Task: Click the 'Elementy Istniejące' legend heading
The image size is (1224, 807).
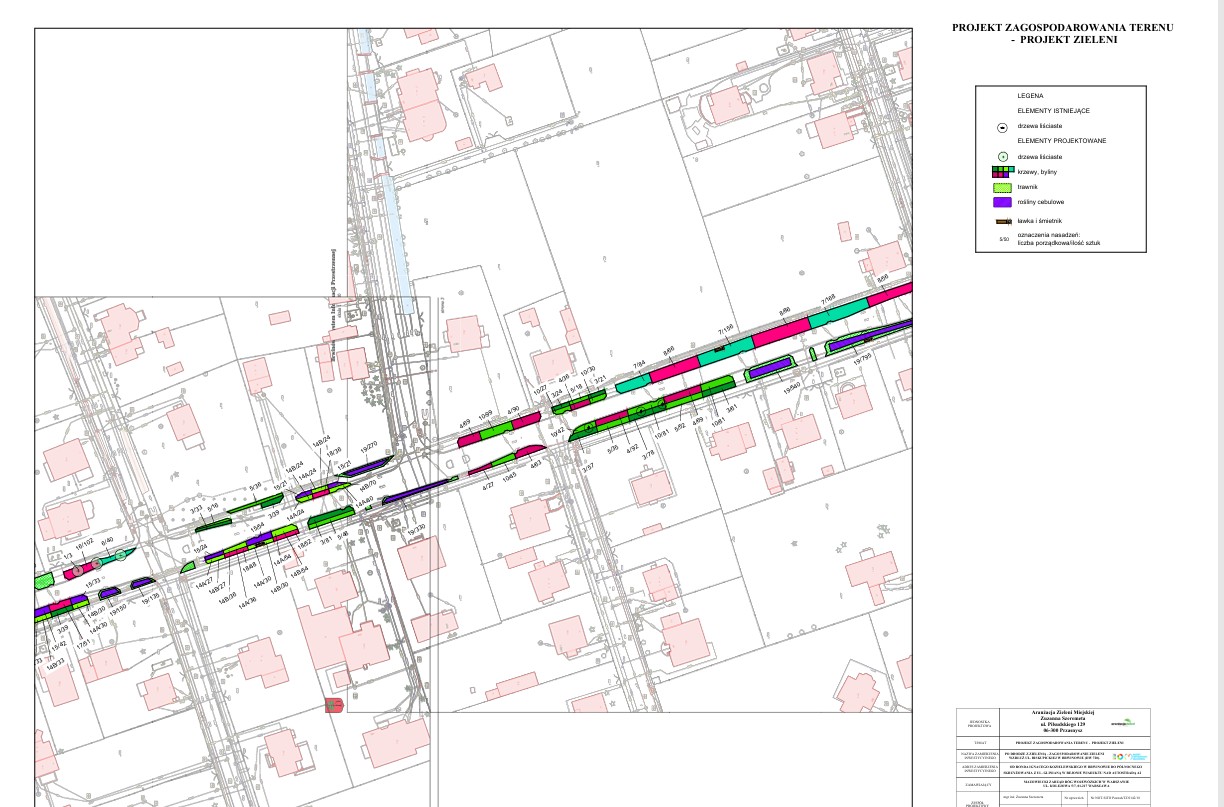Action: [x=1052, y=110]
